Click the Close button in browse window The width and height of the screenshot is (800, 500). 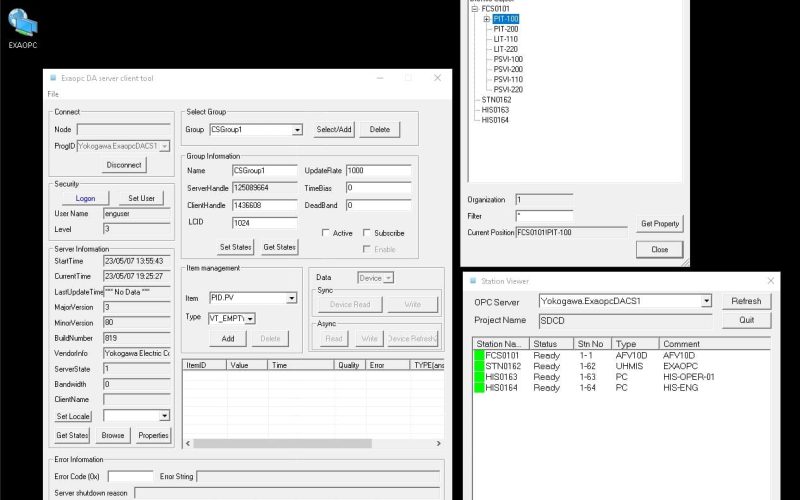pos(660,249)
